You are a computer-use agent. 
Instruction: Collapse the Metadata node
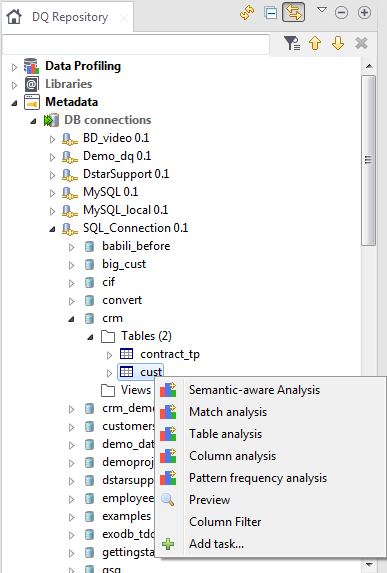coord(14,103)
